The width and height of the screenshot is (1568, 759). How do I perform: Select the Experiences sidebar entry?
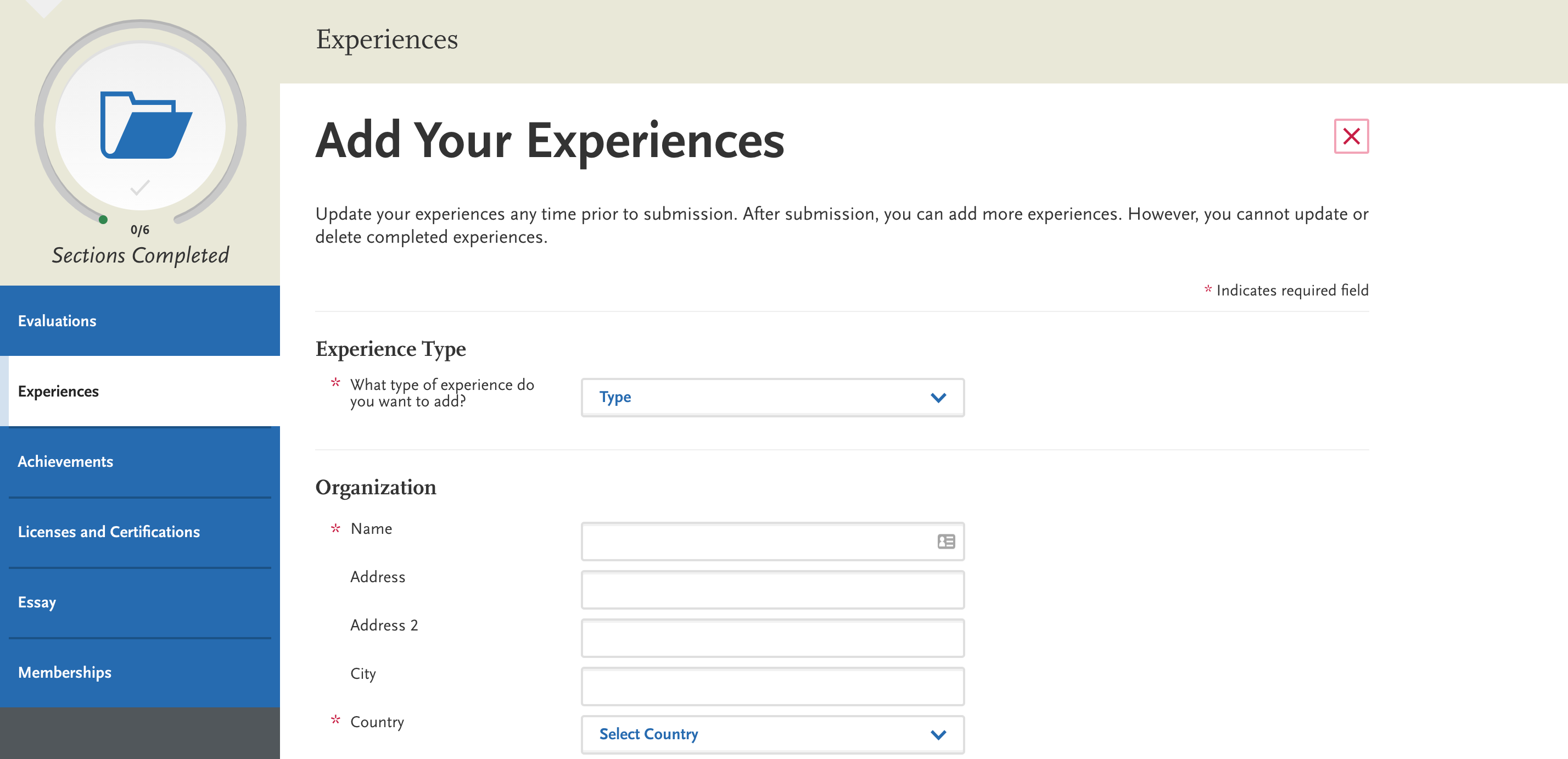pos(58,392)
